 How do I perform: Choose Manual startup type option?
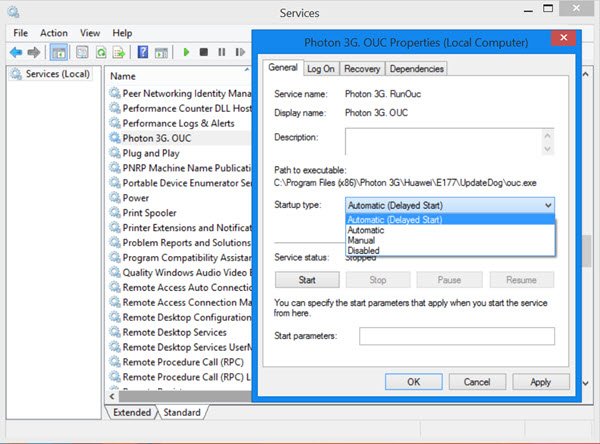(450, 240)
